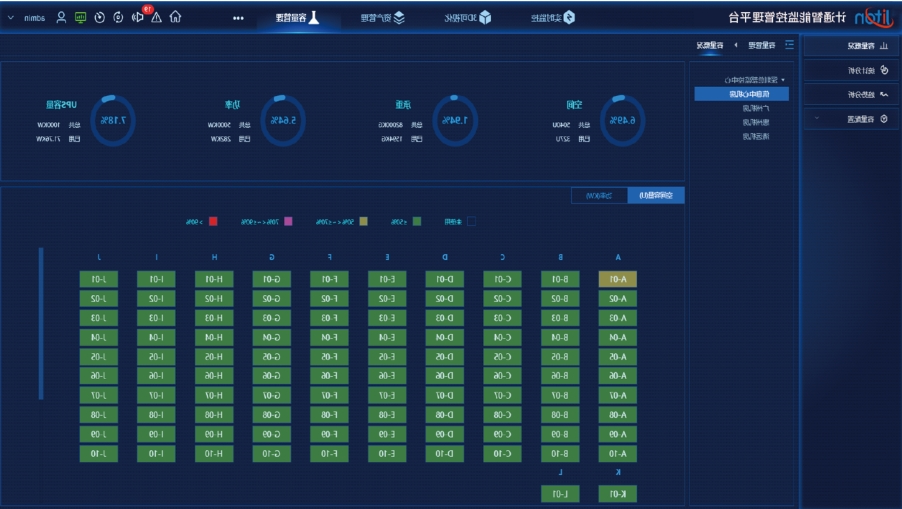Open 统计分析 in the sidebar
Viewport: 902px width, 509px height.
pos(852,70)
